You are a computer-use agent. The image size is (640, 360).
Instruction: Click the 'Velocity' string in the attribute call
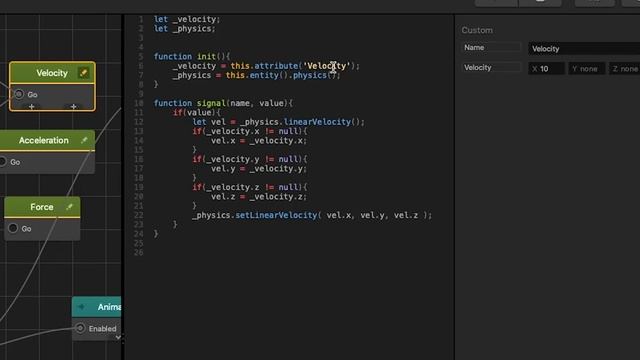click(x=327, y=66)
